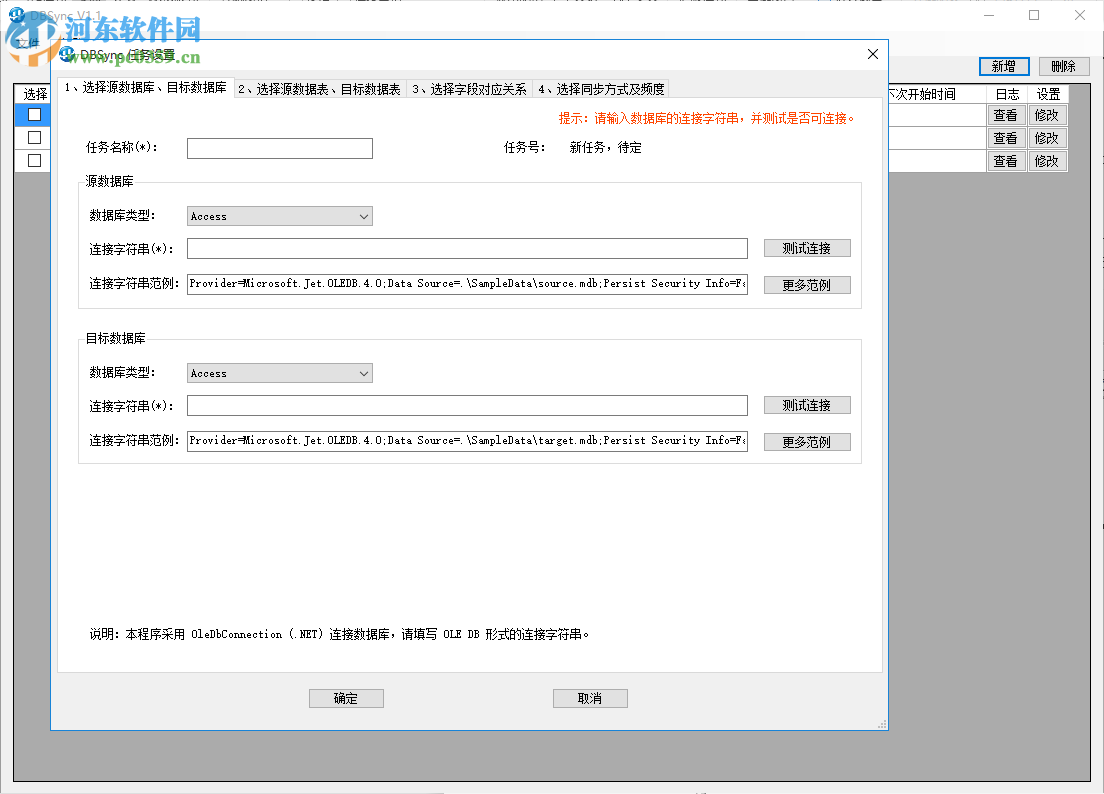Click the 任务号 label "新任务，待定"

[606, 148]
